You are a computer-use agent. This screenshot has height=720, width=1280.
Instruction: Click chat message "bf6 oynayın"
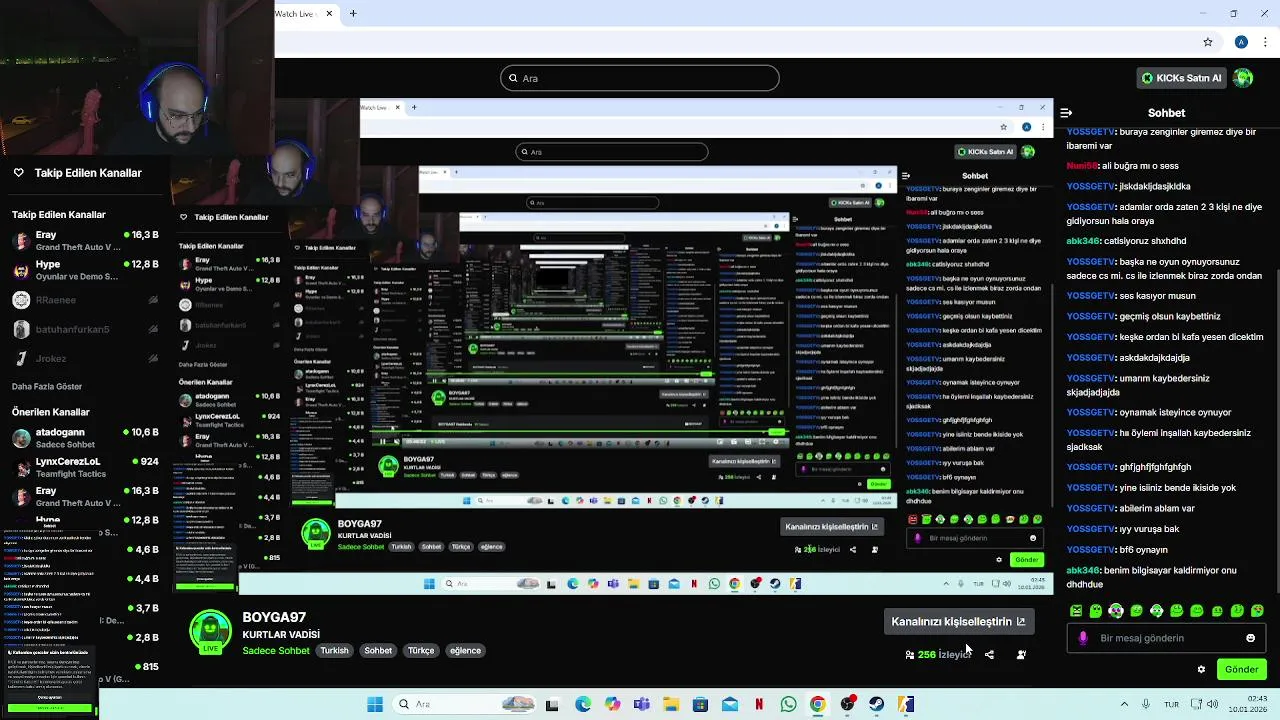(x=1143, y=550)
